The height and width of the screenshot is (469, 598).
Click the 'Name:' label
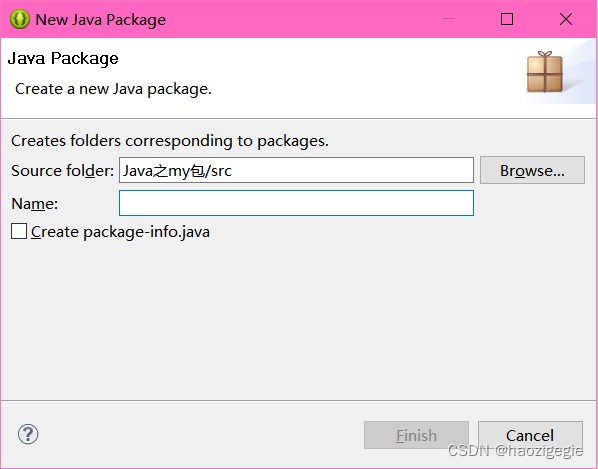point(35,204)
